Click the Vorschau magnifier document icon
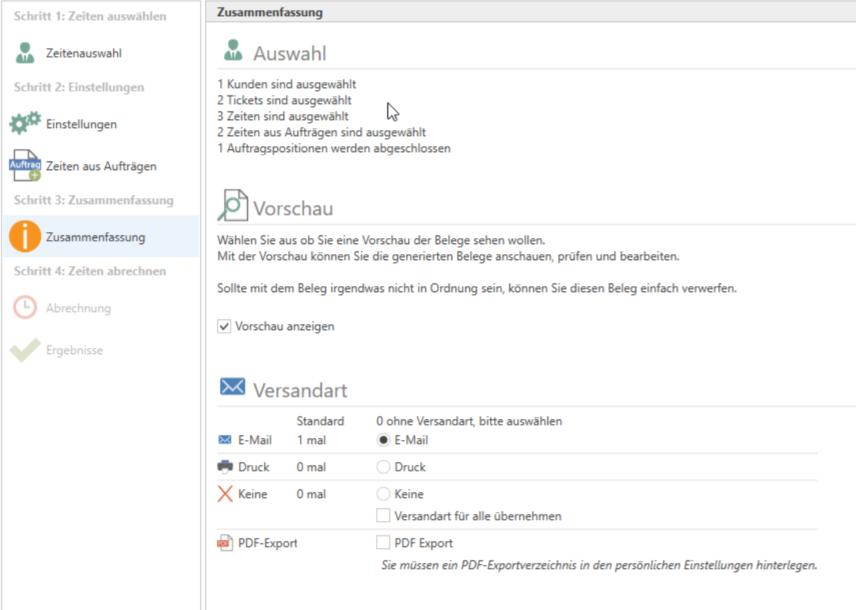 pos(232,207)
